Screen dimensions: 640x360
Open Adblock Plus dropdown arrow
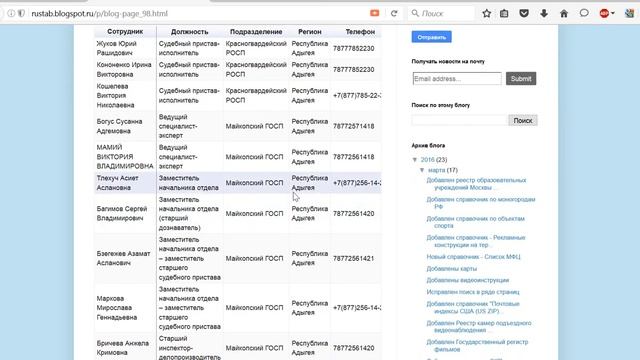coord(613,13)
